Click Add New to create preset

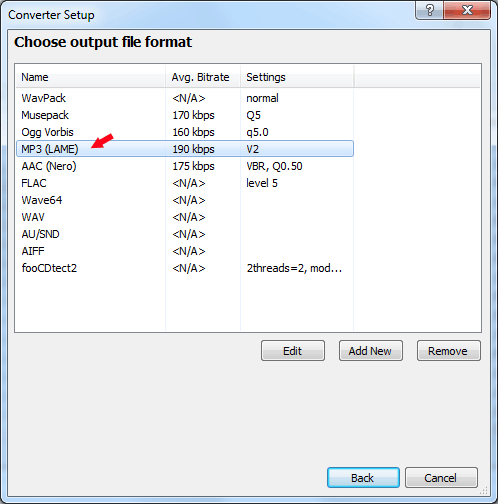(371, 351)
